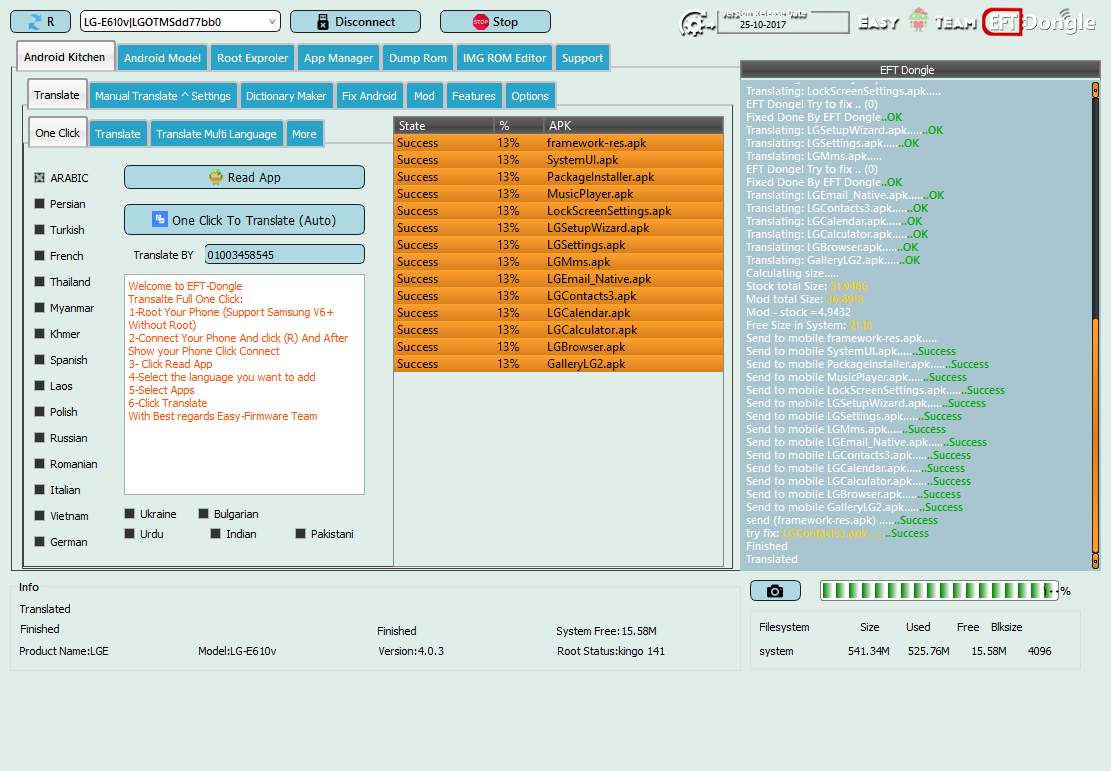Select the GalleryLG2.apk row

pyautogui.click(x=558, y=364)
